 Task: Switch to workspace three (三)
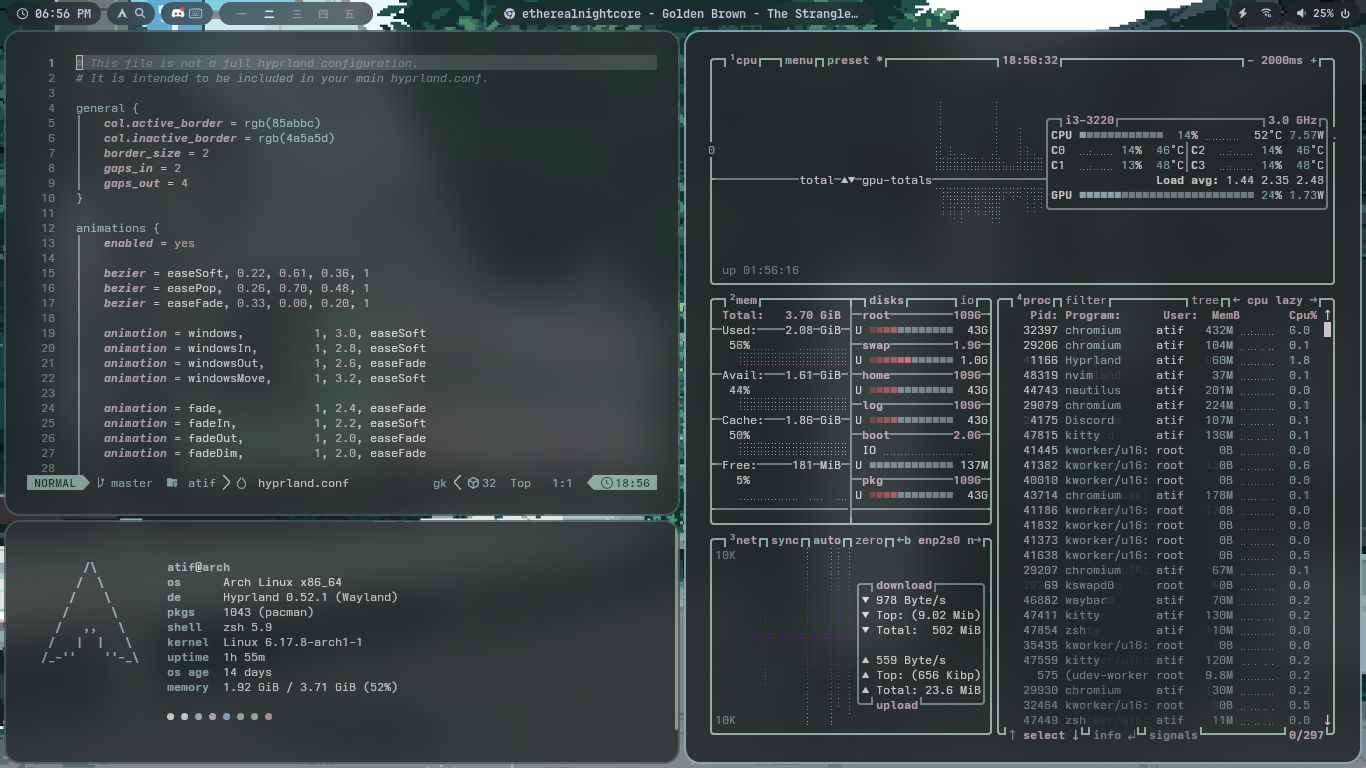[x=296, y=14]
